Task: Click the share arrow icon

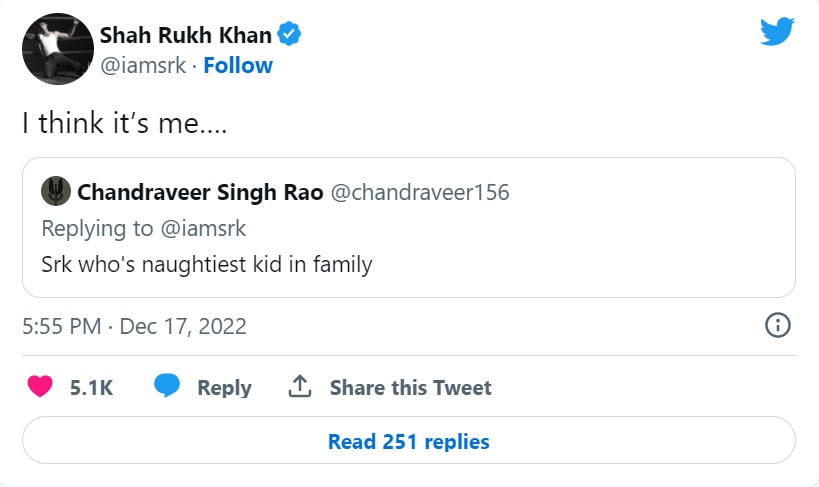Action: tap(299, 387)
